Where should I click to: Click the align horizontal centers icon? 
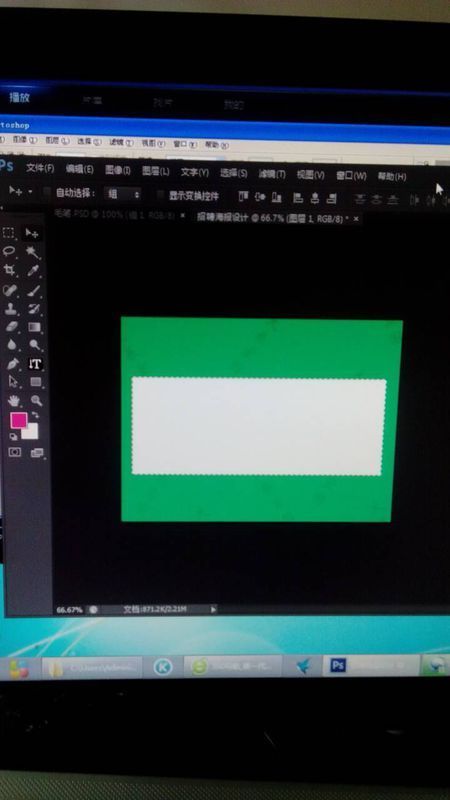[315, 198]
